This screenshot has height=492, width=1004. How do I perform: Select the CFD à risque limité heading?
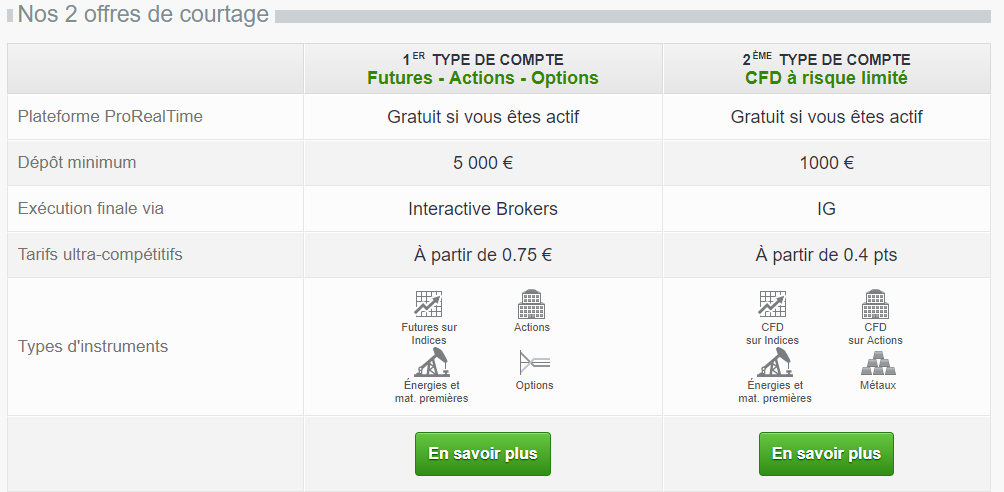point(826,78)
